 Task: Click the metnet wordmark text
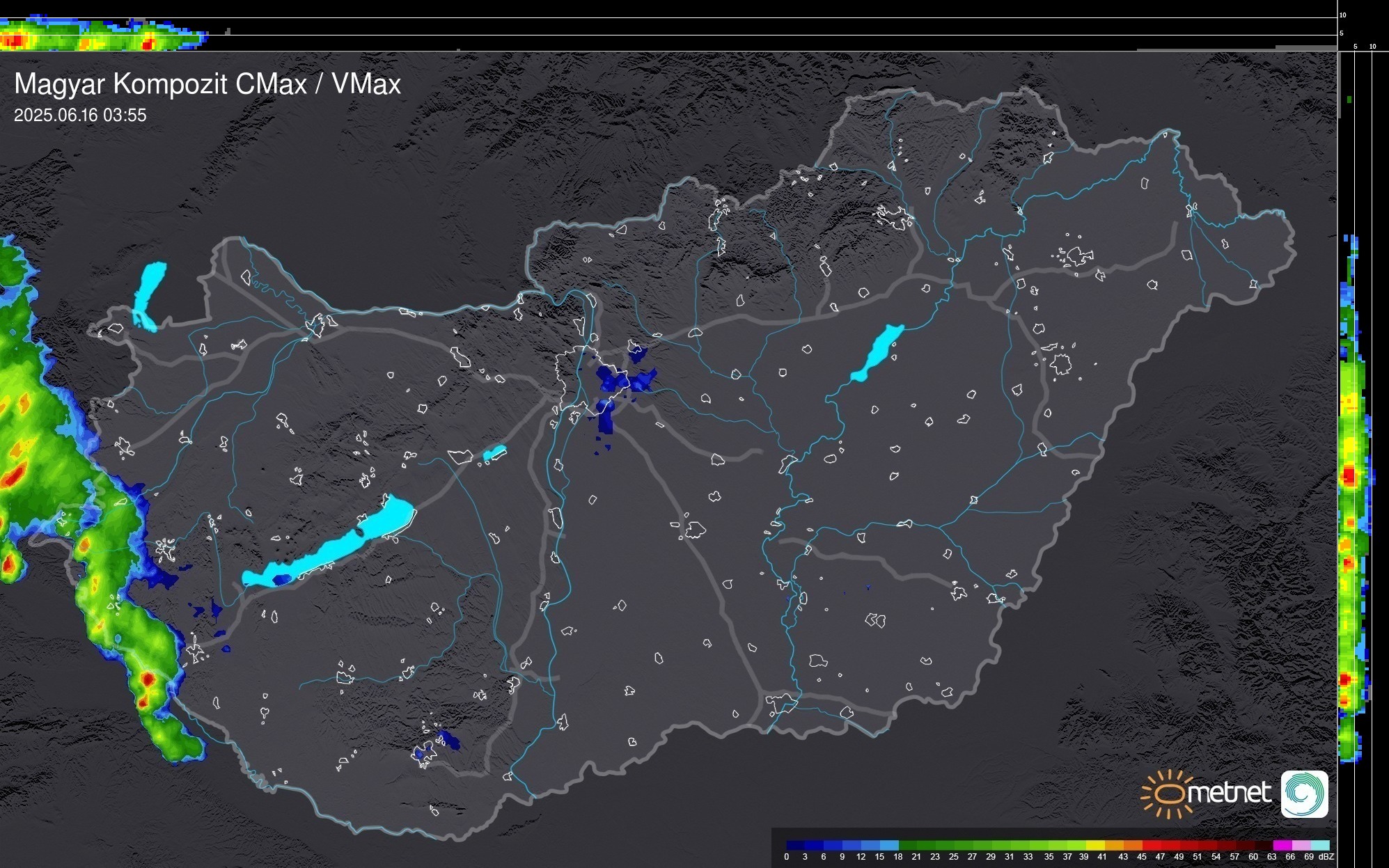pos(1229,793)
